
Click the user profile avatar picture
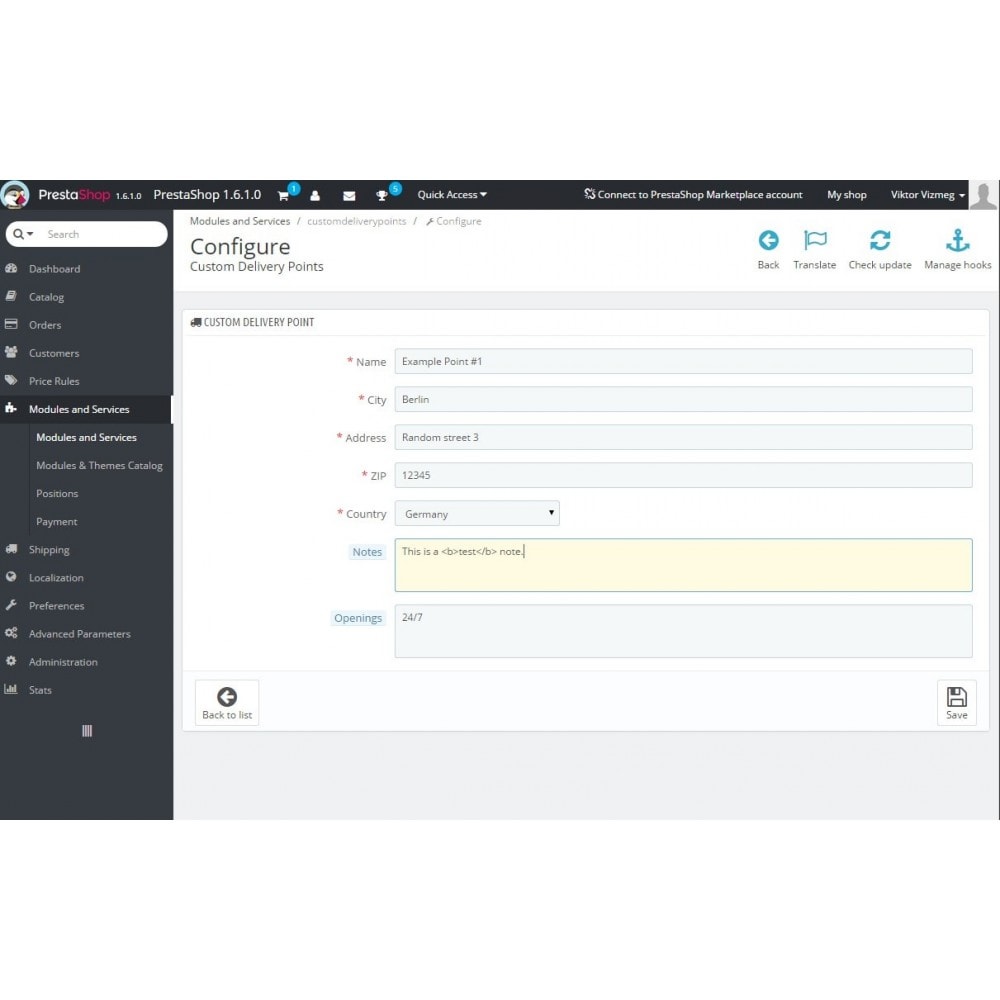[983, 195]
